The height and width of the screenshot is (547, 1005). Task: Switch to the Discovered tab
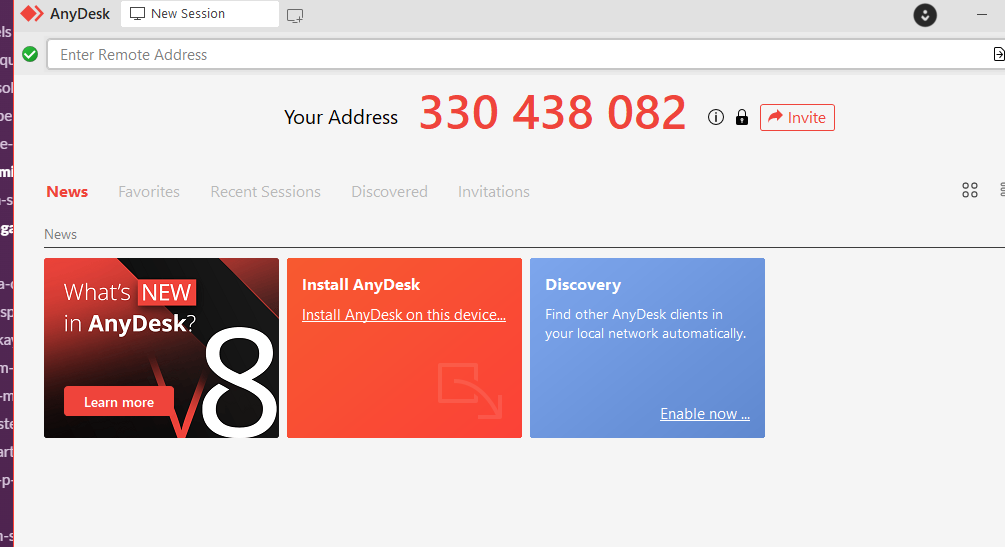[x=389, y=192]
